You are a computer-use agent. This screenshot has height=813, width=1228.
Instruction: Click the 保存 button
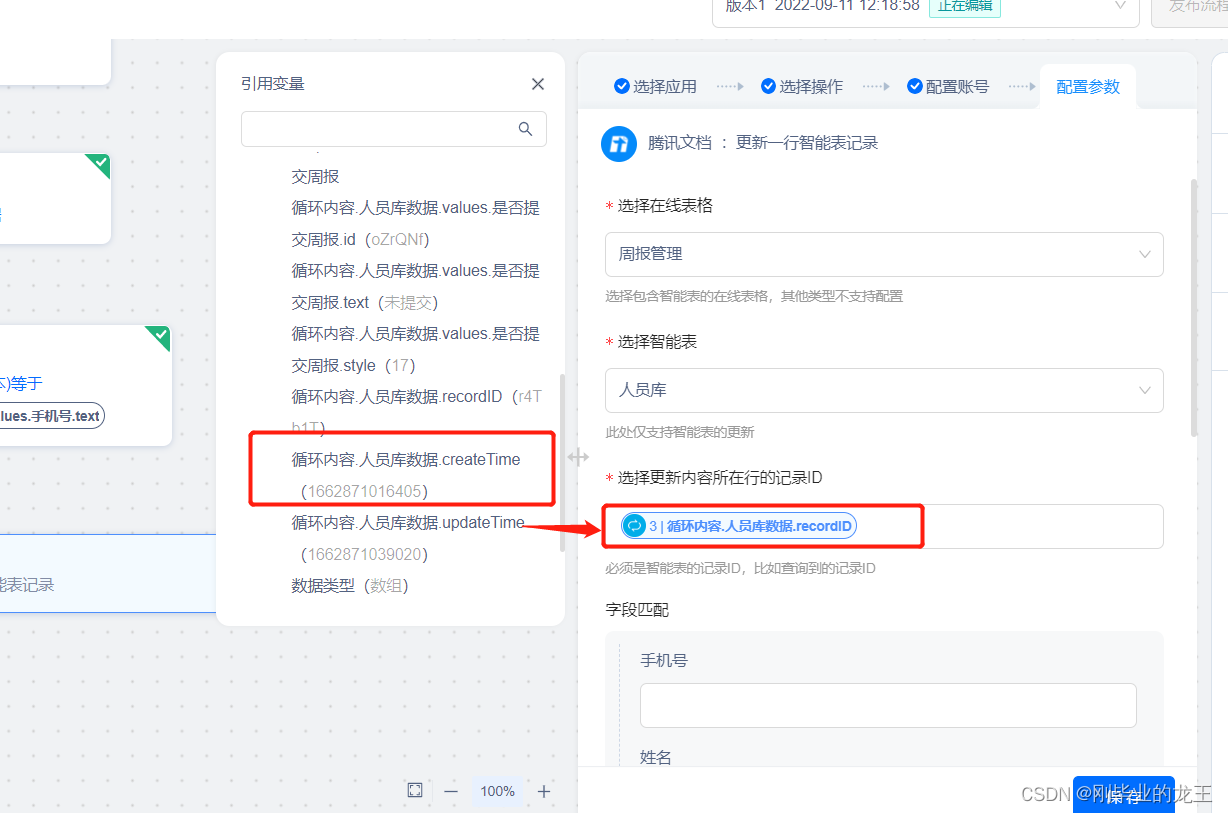coord(1123,796)
